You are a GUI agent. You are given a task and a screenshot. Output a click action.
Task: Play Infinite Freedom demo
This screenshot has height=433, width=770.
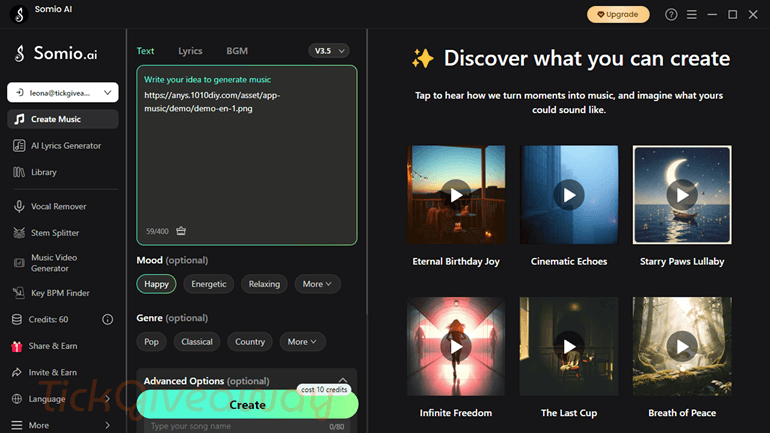point(456,347)
